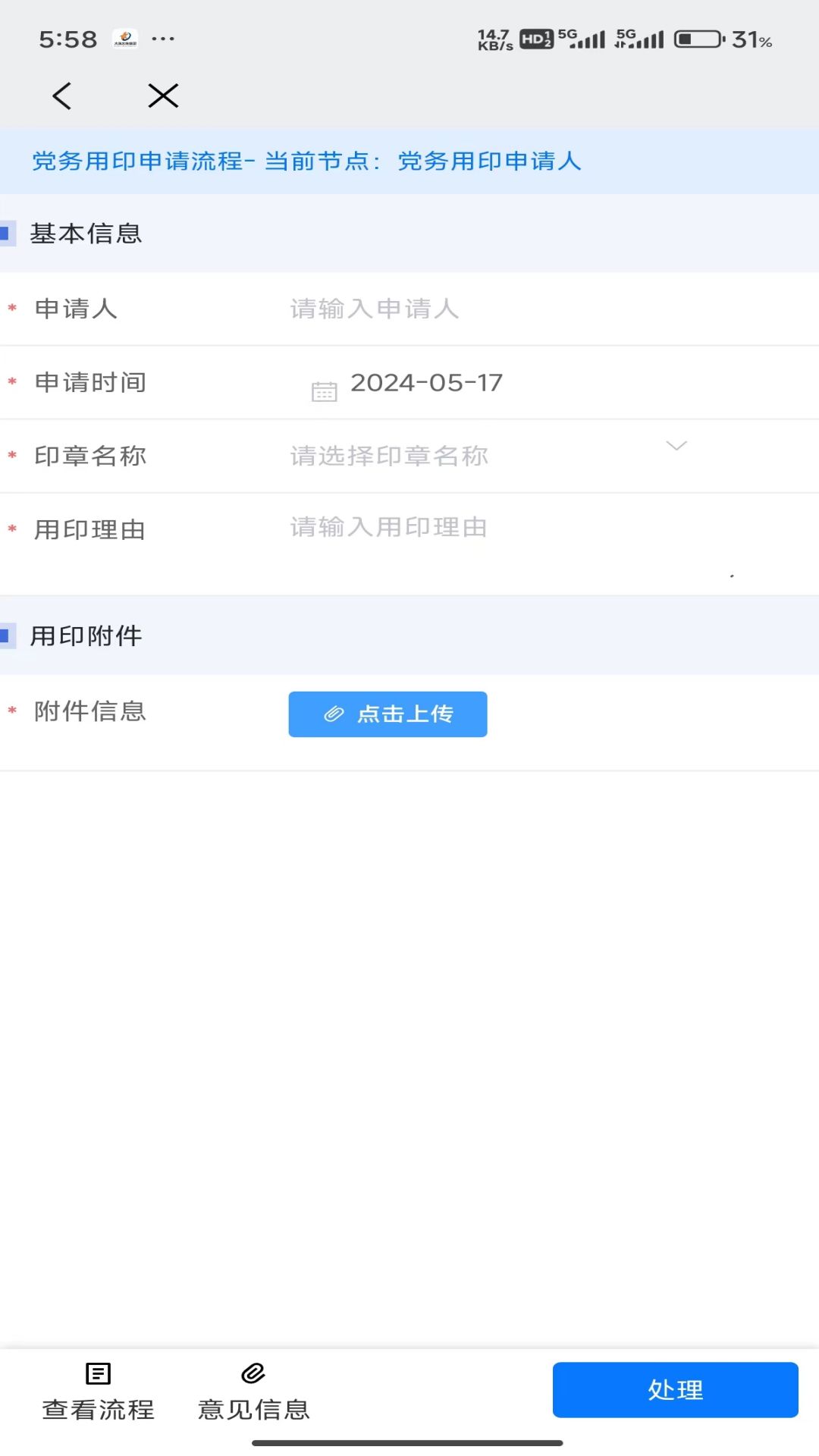
Task: Tap the 查看流程 document icon
Action: coord(98,1373)
